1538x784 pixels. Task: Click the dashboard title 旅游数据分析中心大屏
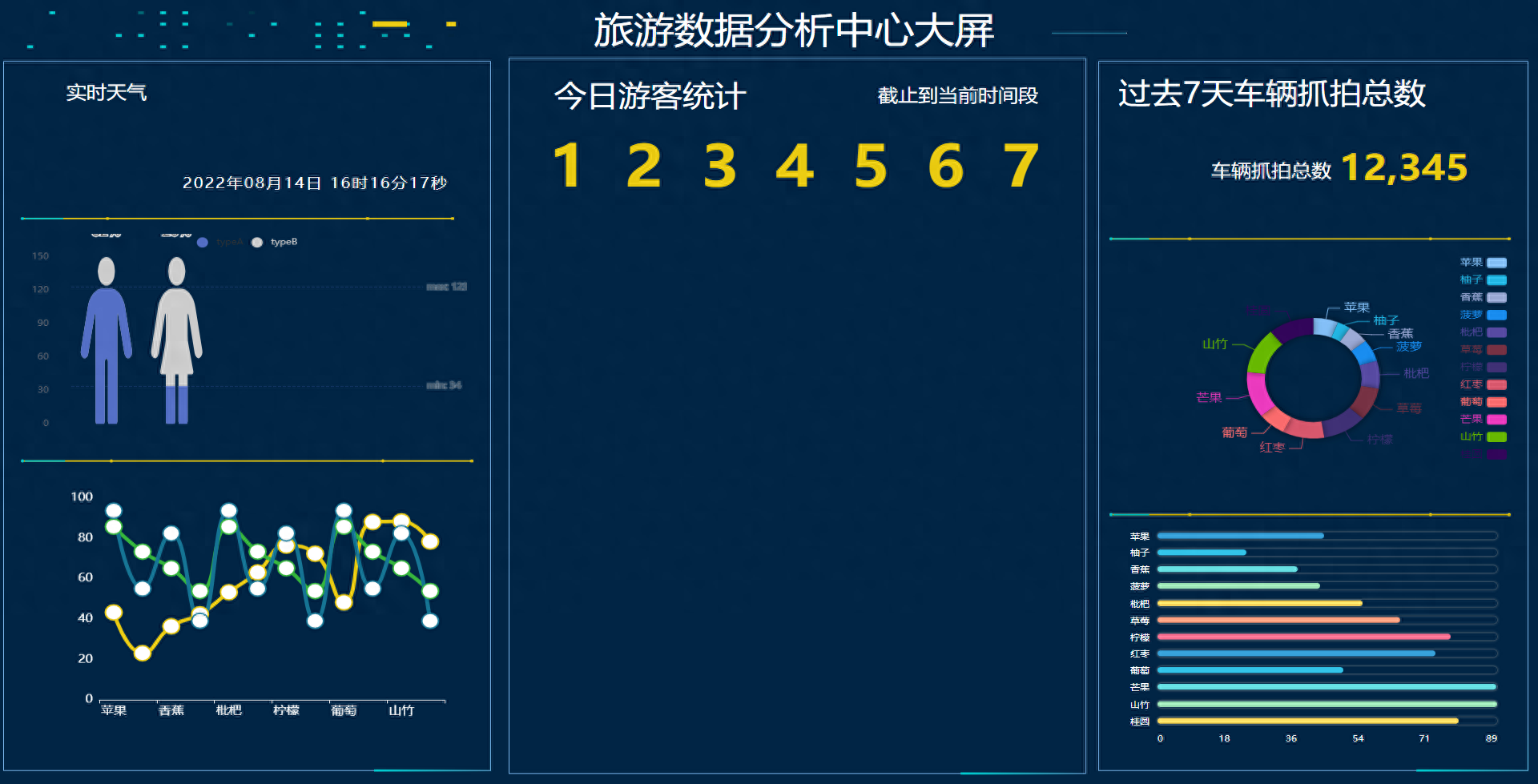coord(792,28)
